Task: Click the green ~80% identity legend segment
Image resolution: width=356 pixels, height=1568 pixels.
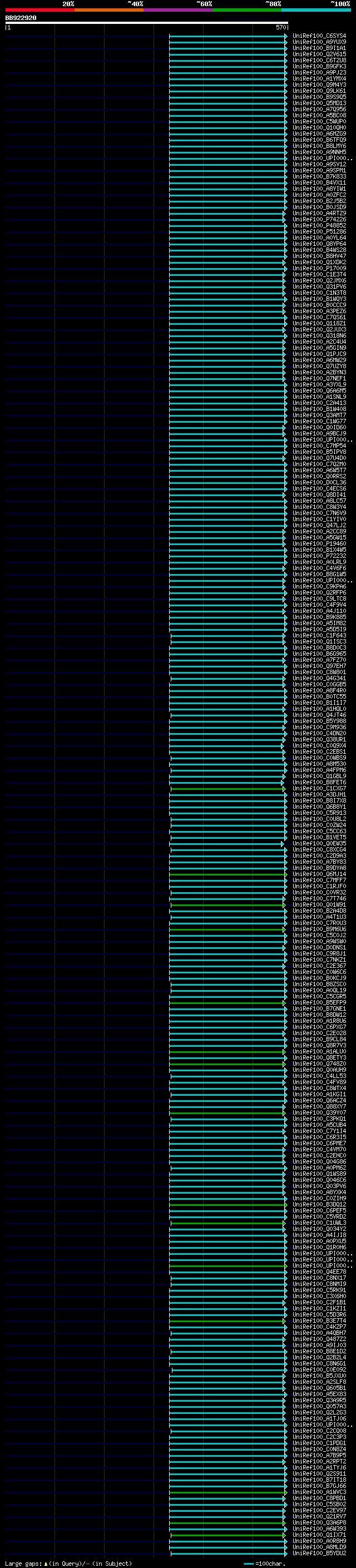Action: (x=247, y=10)
